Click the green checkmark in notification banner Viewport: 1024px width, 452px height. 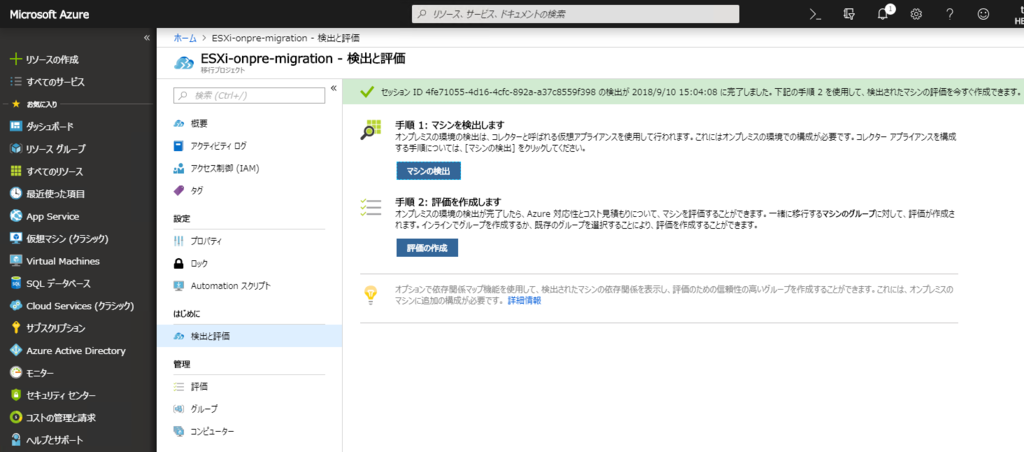coord(366,91)
